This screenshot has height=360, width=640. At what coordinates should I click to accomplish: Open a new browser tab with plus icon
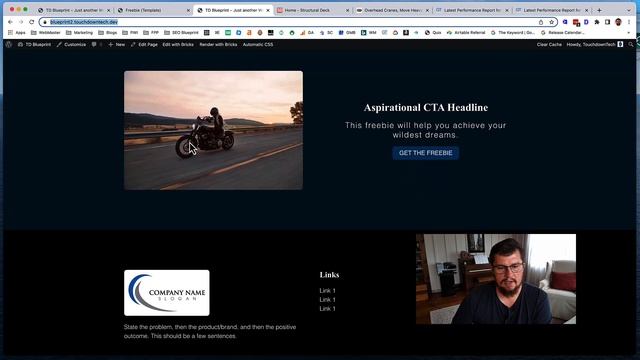tap(599, 10)
